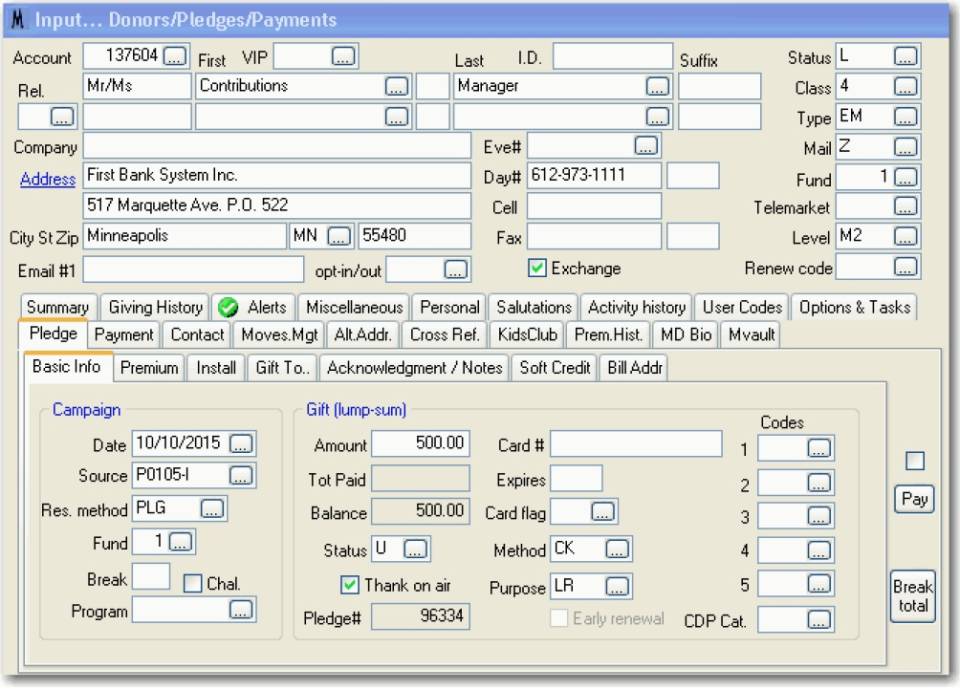
Task: Open the Account number lookup
Action: [x=175, y=57]
